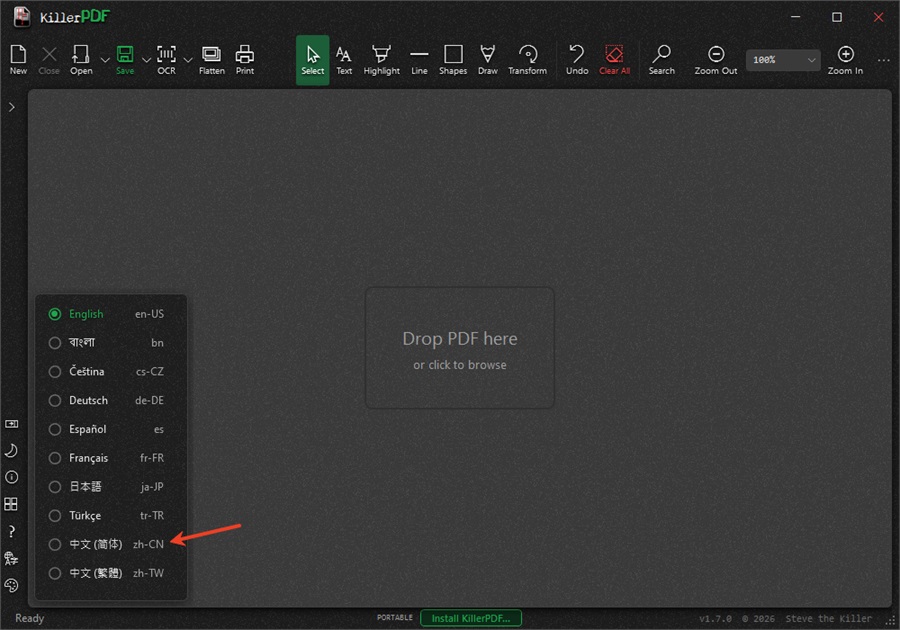Click the top sidebar icon above the moon

tap(11, 424)
